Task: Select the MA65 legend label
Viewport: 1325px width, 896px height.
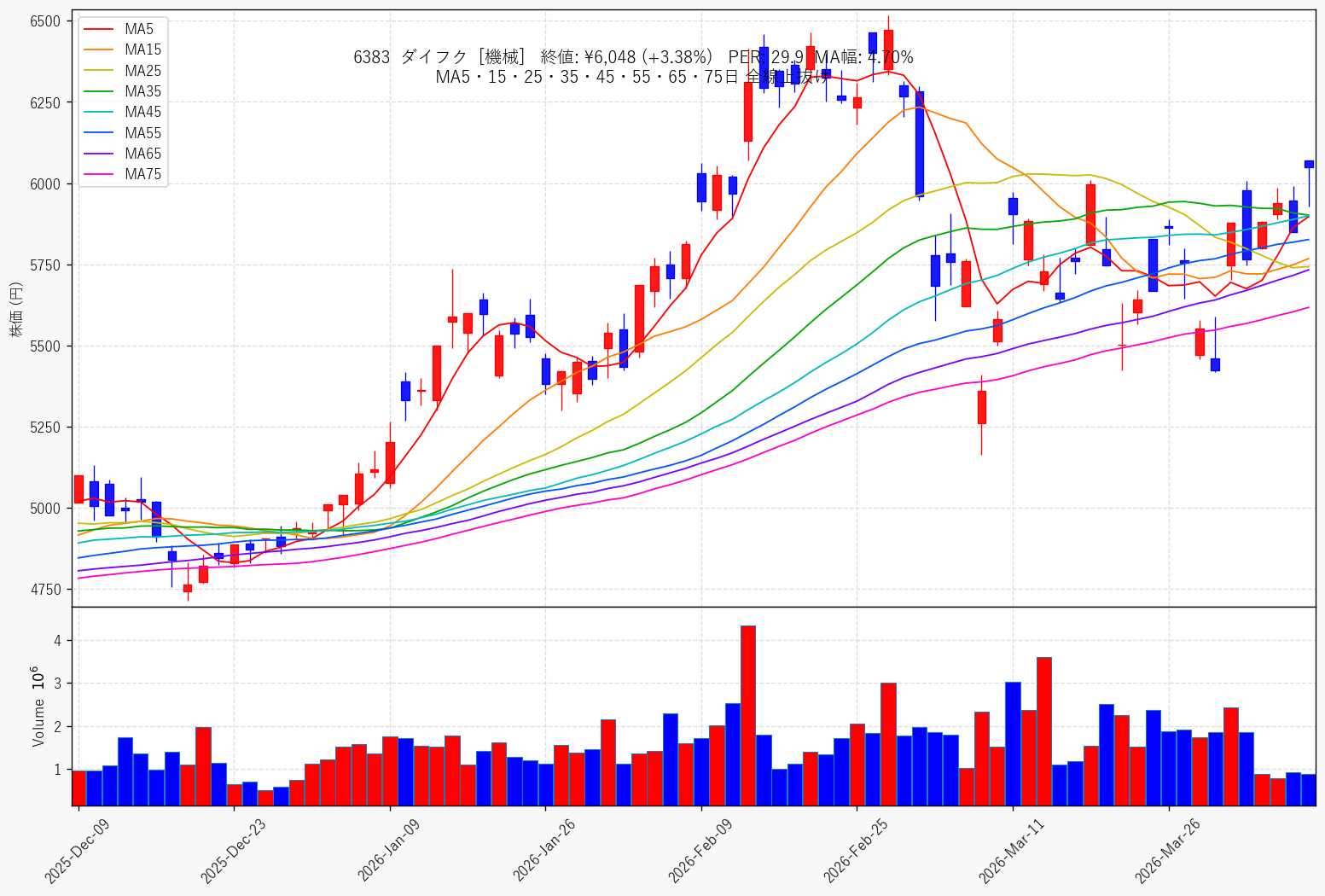Action: pos(142,154)
